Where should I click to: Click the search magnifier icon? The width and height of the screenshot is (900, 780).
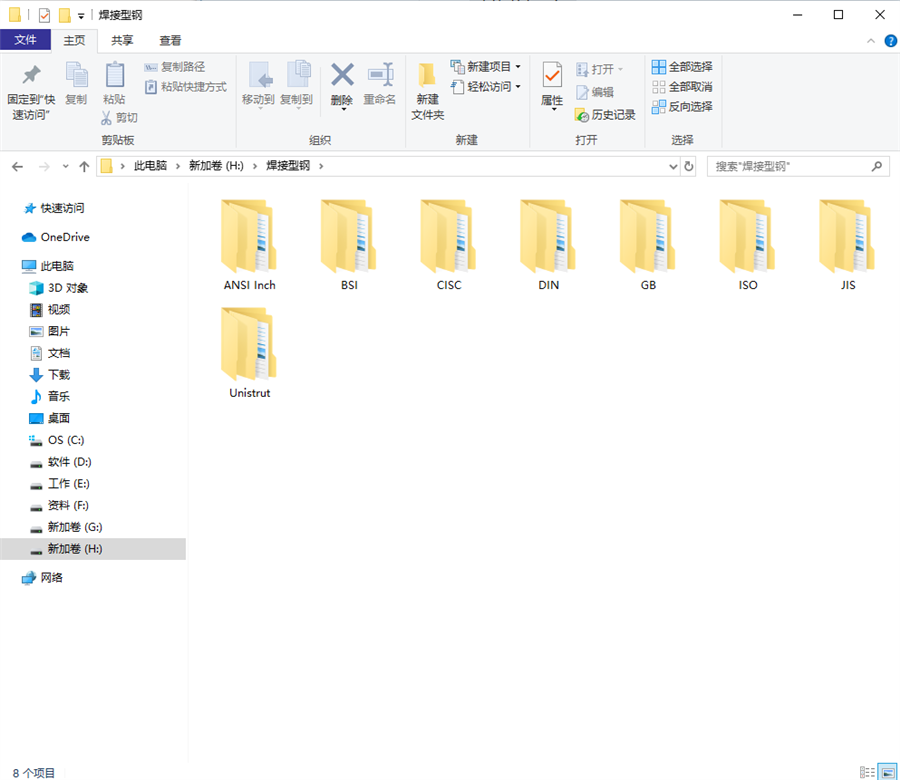(x=876, y=166)
